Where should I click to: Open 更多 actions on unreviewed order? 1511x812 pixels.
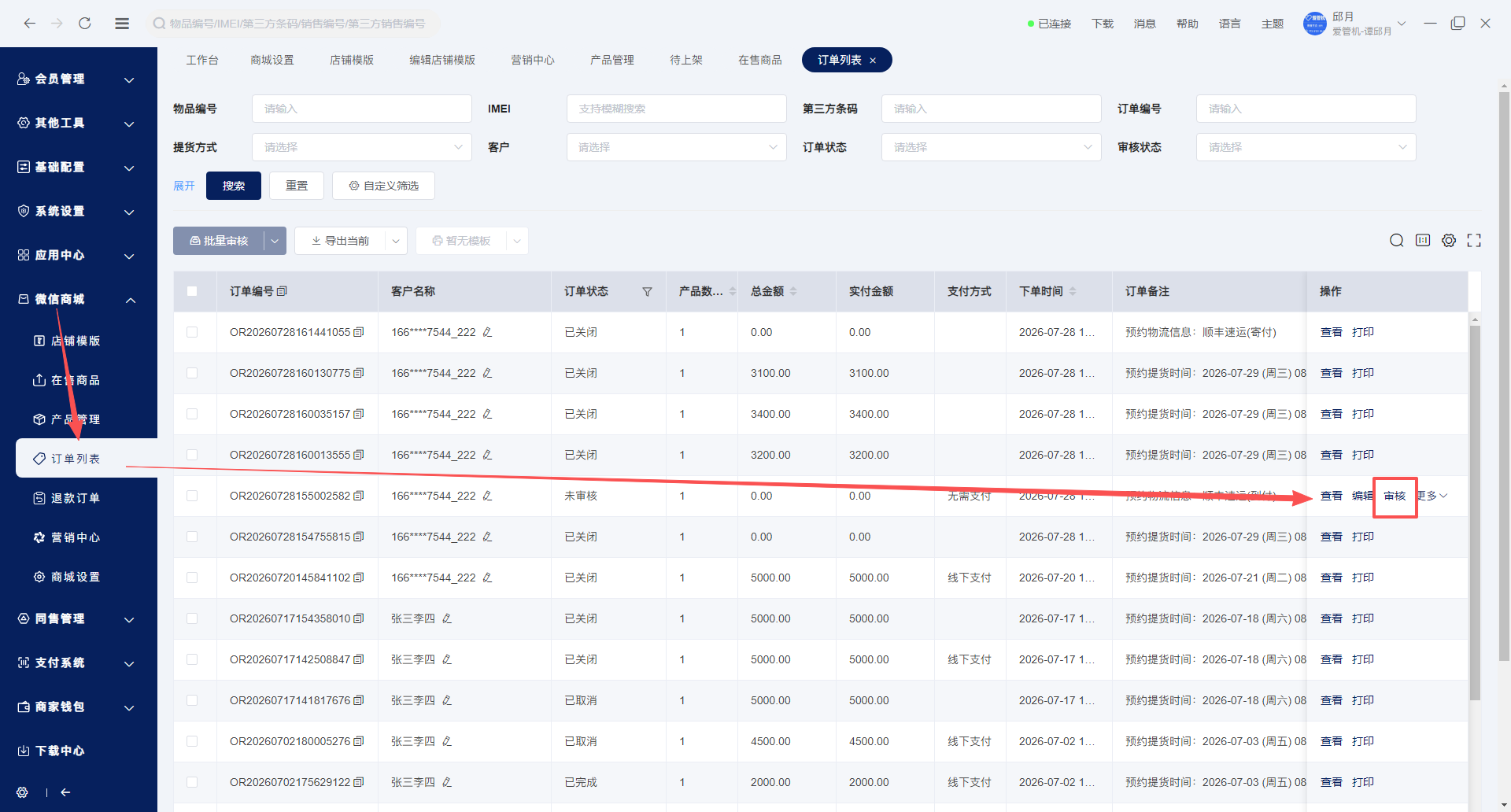(1433, 496)
